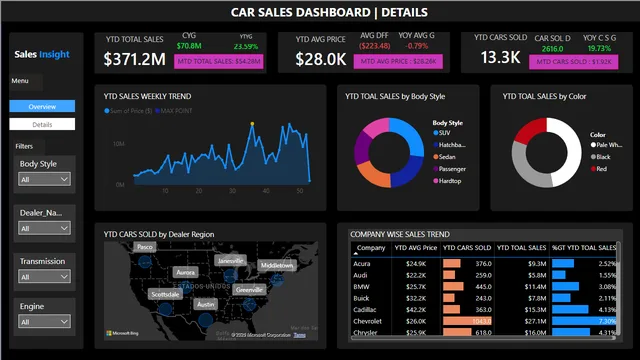640x360 pixels.
Task: Click the Aurora label on map
Action: [x=186, y=272]
